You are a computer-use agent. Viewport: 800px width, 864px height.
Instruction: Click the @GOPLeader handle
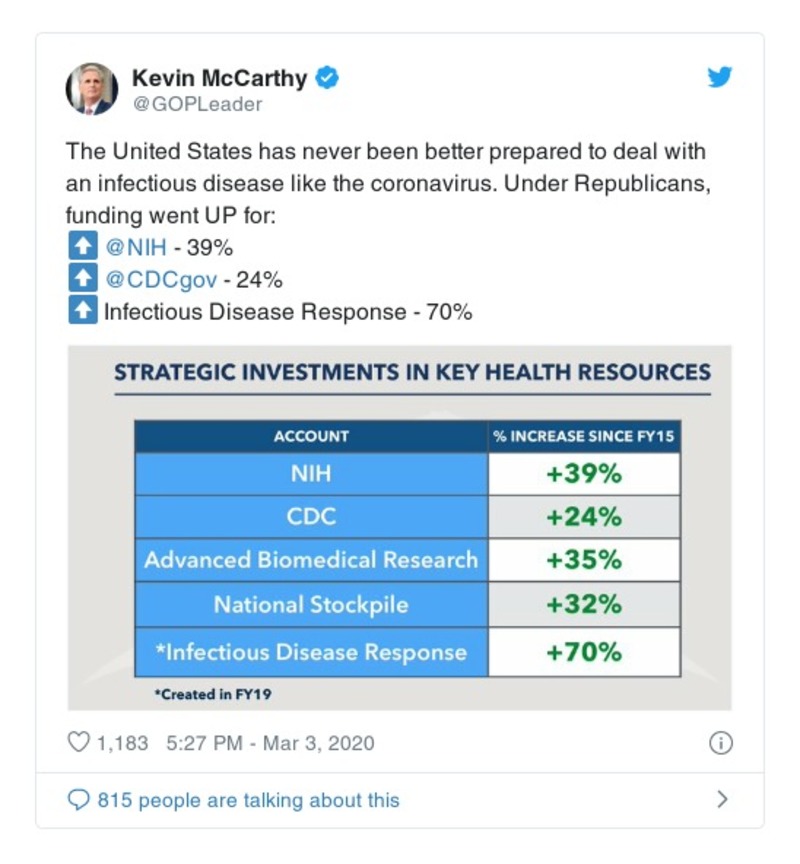[x=197, y=104]
